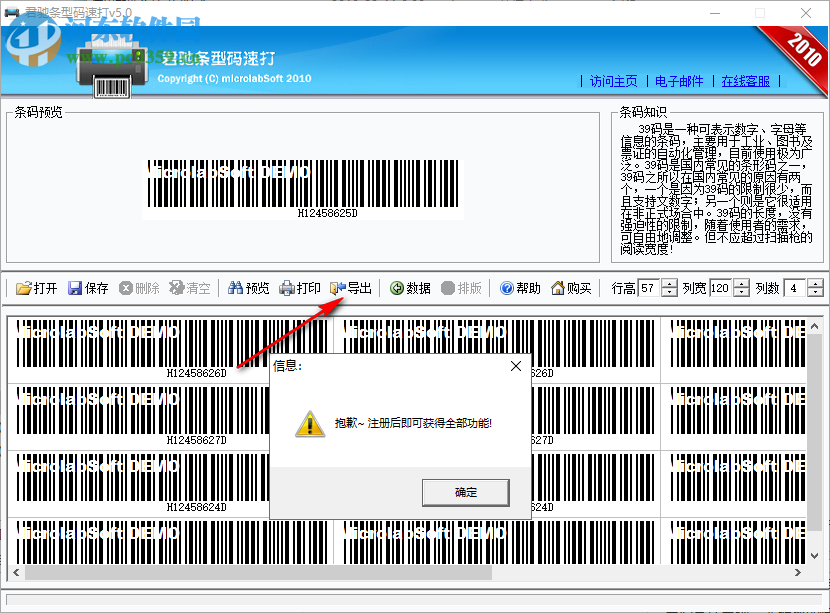Viewport: 830px width, 613px height.
Task: Open email contact via 电子邮件 link
Action: point(679,81)
